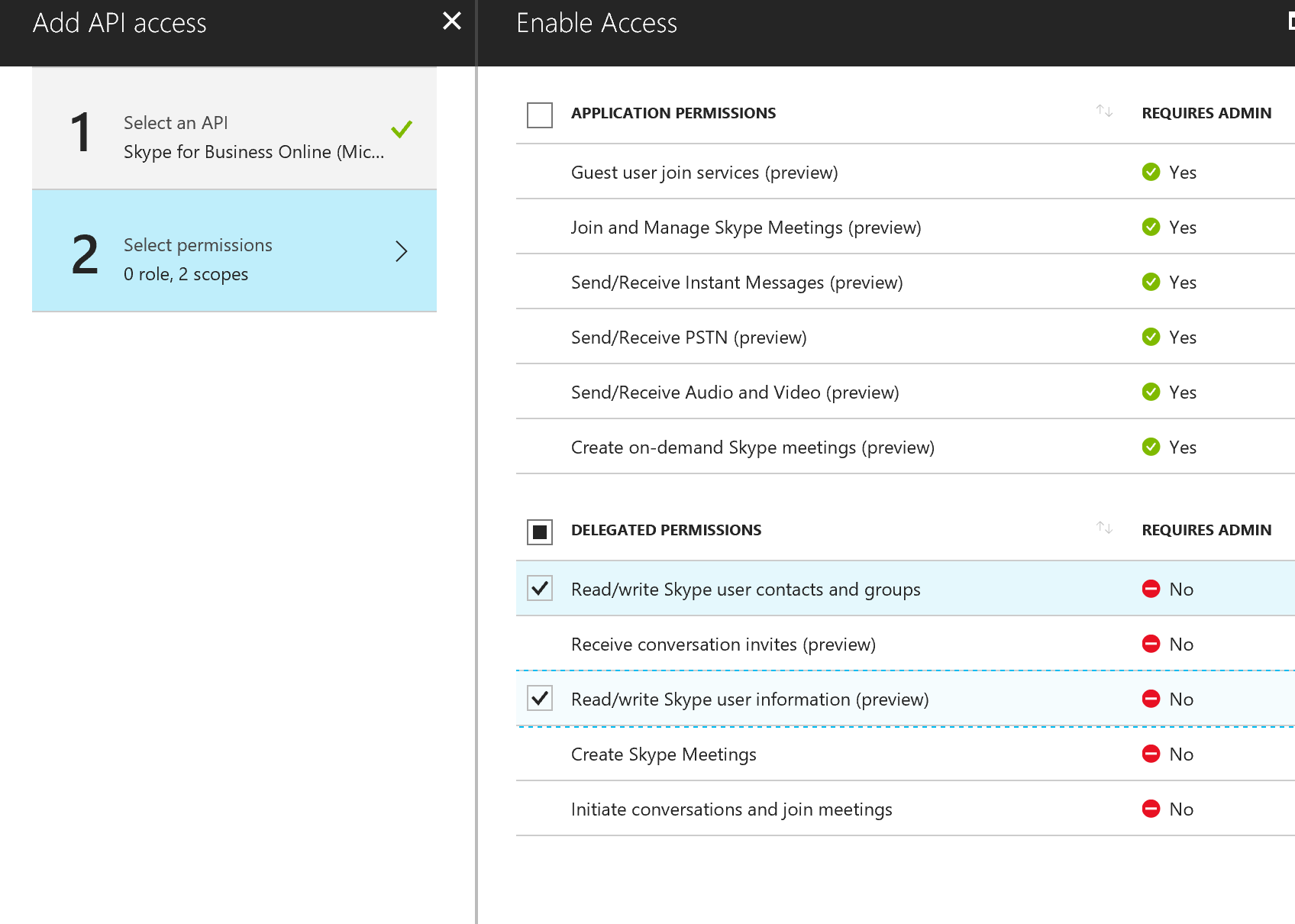Click red No icon for Receive conversation invites

click(1151, 644)
